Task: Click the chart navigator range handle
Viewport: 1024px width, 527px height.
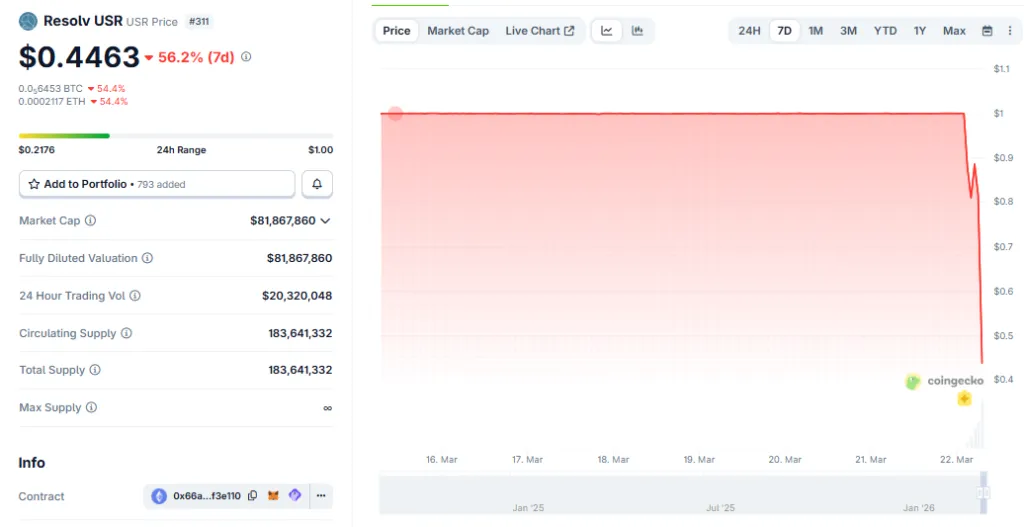Action: tap(984, 492)
